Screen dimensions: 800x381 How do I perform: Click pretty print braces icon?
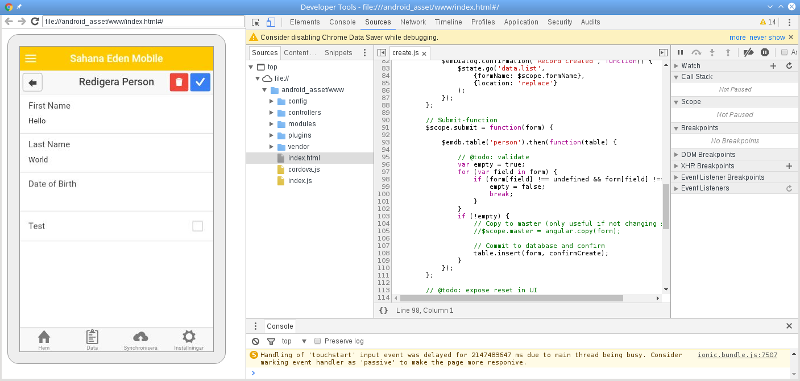pos(383,310)
